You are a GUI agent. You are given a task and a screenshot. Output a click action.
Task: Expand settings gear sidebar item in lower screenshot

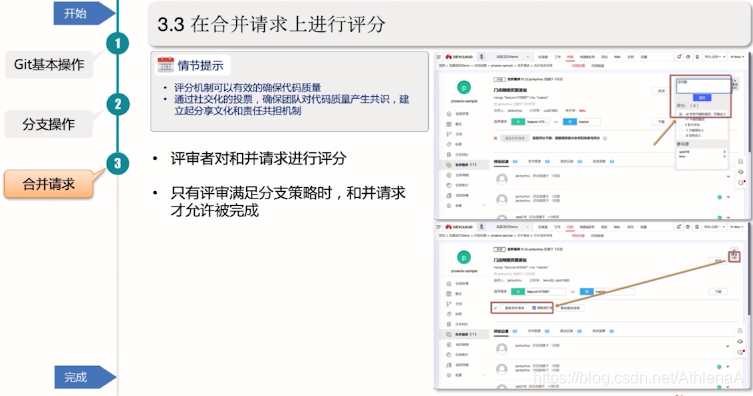pos(465,375)
